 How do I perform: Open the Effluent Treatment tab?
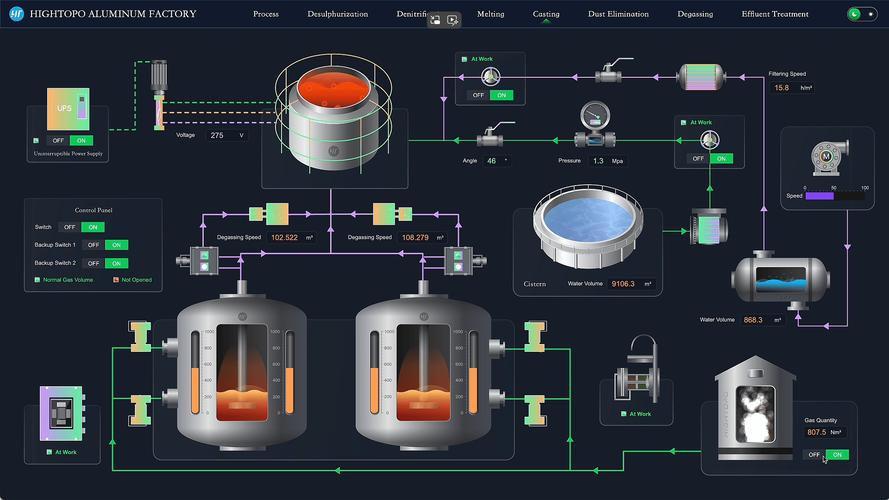[775, 14]
